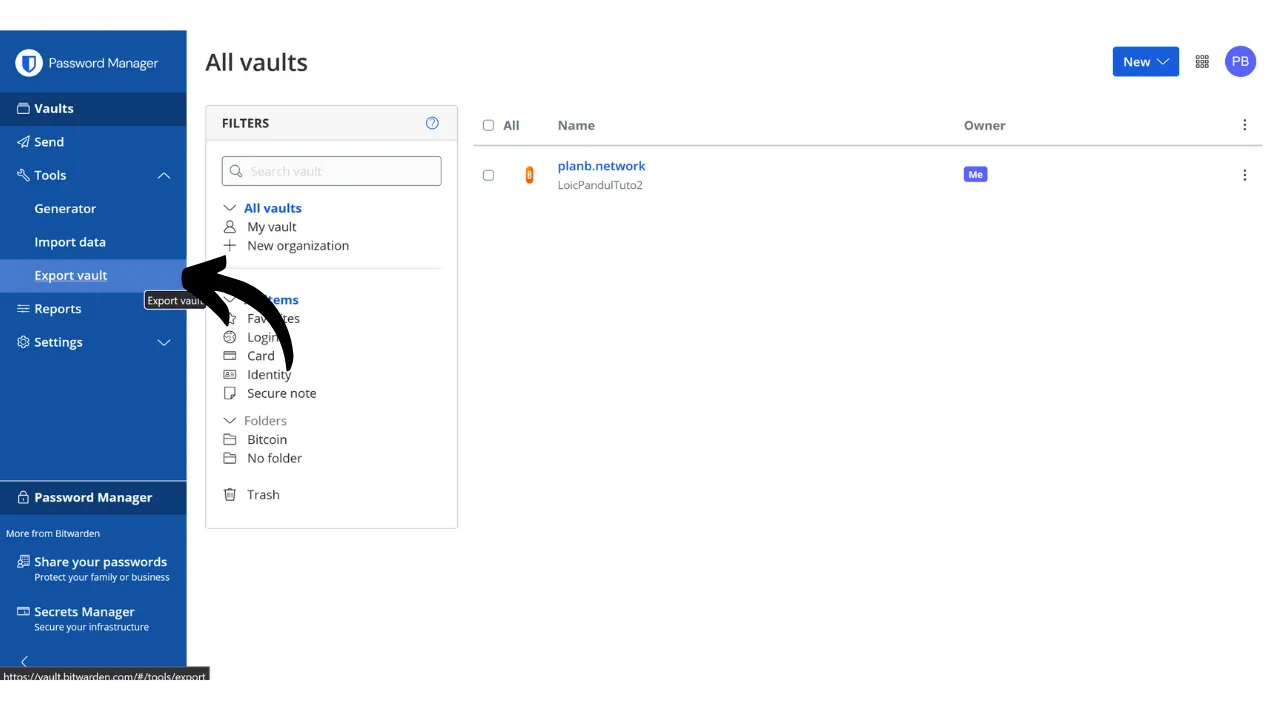1280x711 pixels.
Task: Select Import data in the sidebar
Action: click(x=70, y=241)
